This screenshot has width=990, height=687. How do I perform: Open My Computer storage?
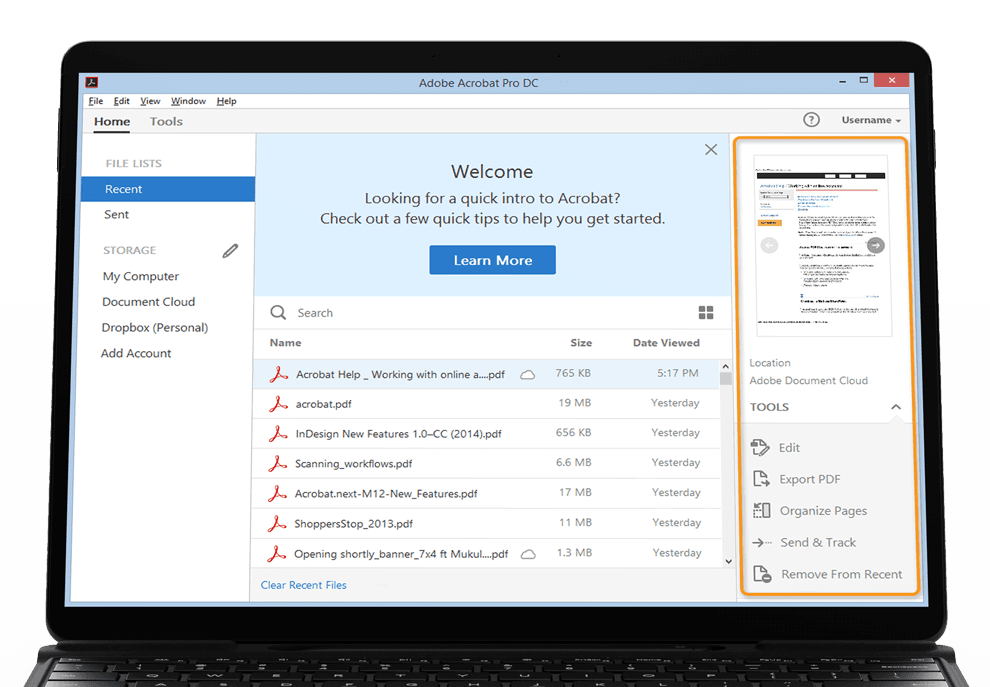click(141, 277)
